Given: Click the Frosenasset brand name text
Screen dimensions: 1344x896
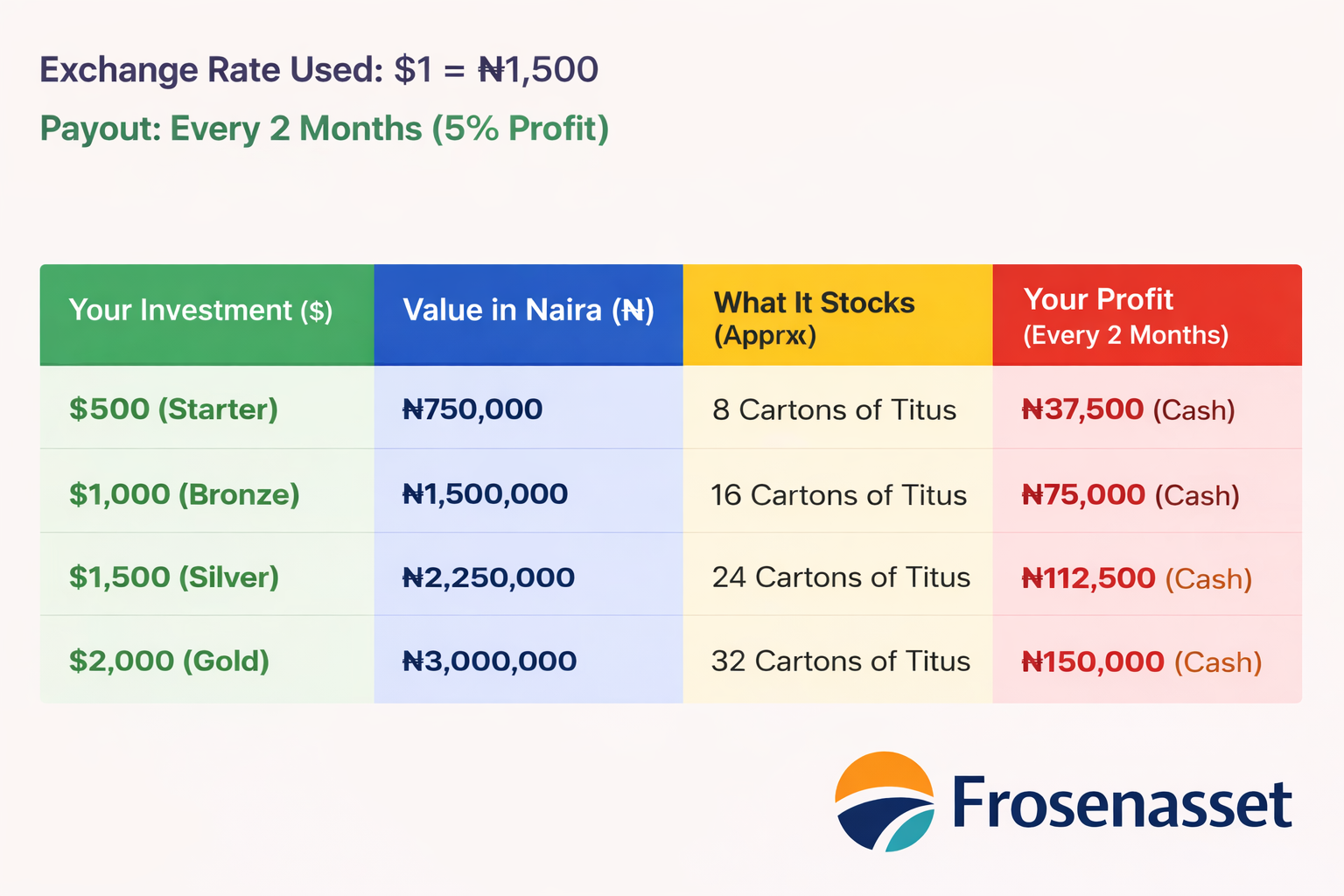Looking at the screenshot, I should coord(1122,803).
